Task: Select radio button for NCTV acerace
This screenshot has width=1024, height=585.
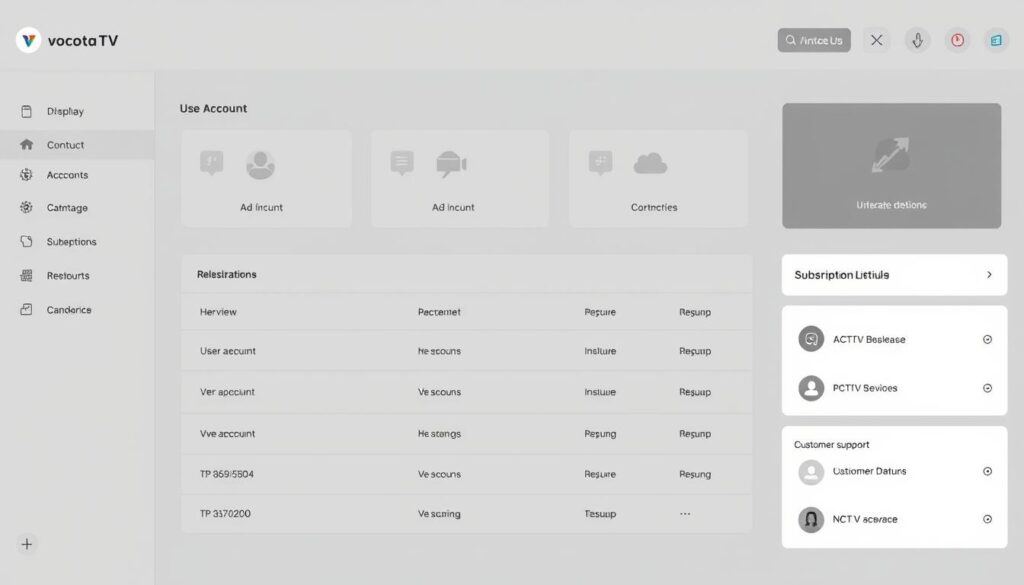Action: 987,519
